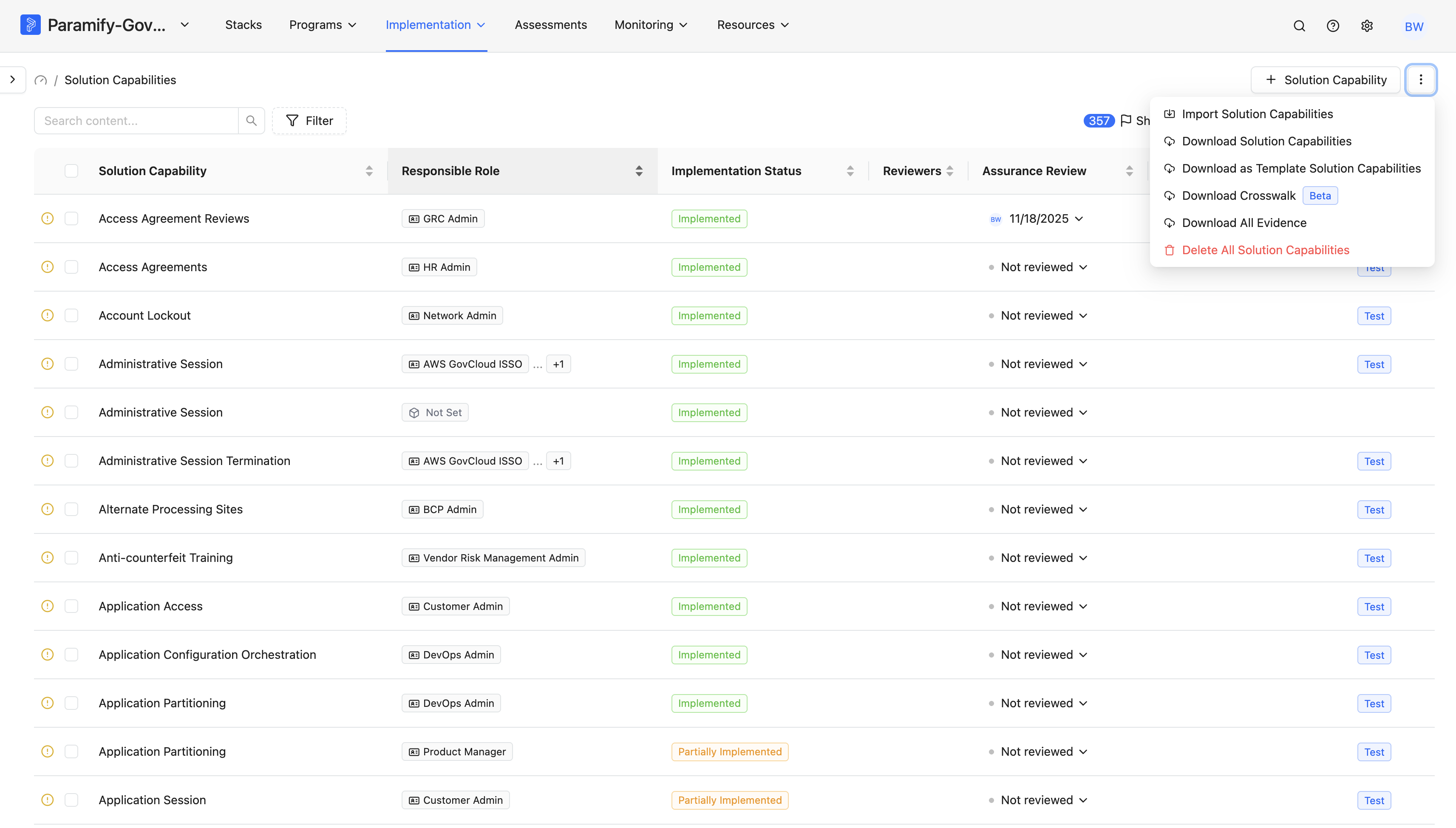Open the Filter button
The height and width of the screenshot is (828, 1456).
point(309,121)
